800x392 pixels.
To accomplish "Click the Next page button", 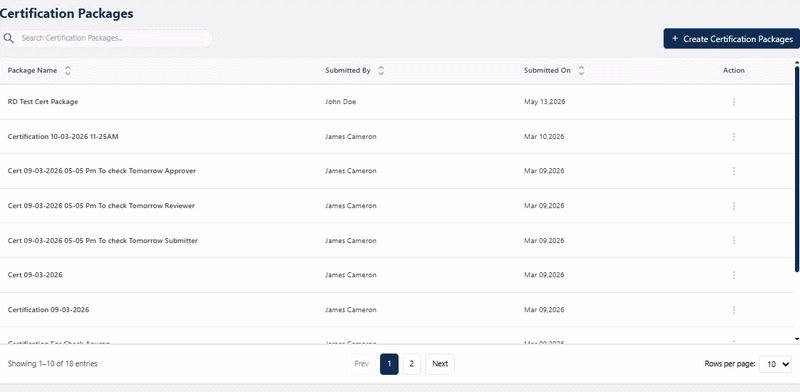I will coord(440,364).
